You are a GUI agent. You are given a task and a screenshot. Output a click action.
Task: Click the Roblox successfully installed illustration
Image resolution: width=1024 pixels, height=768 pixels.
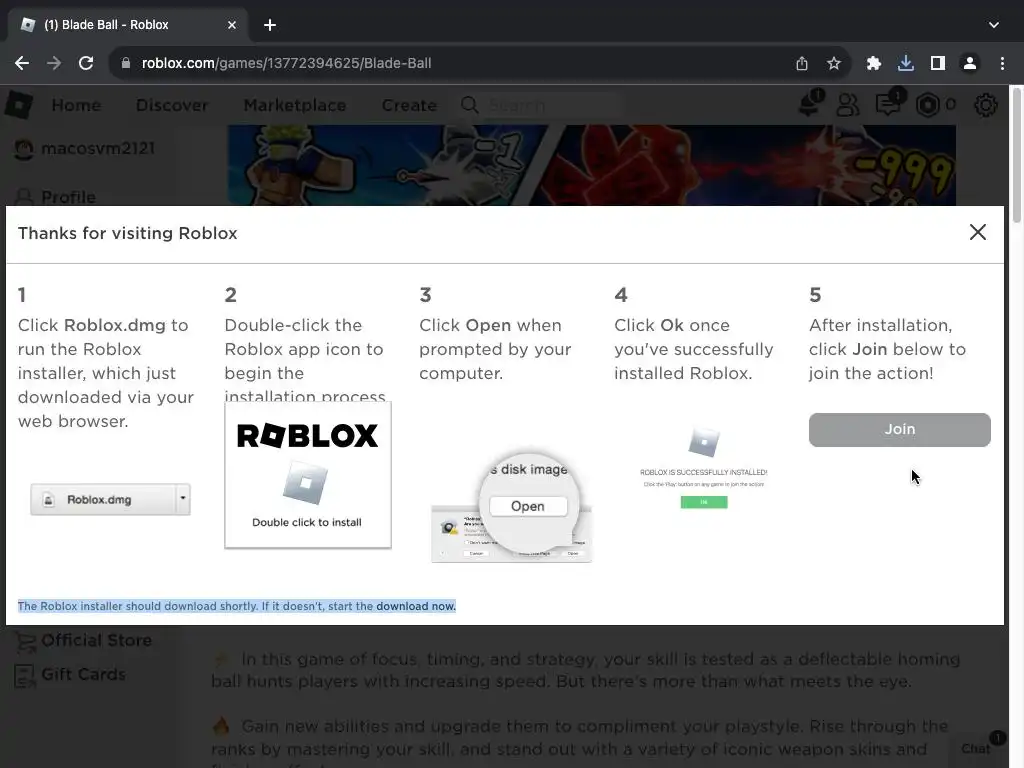[703, 468]
